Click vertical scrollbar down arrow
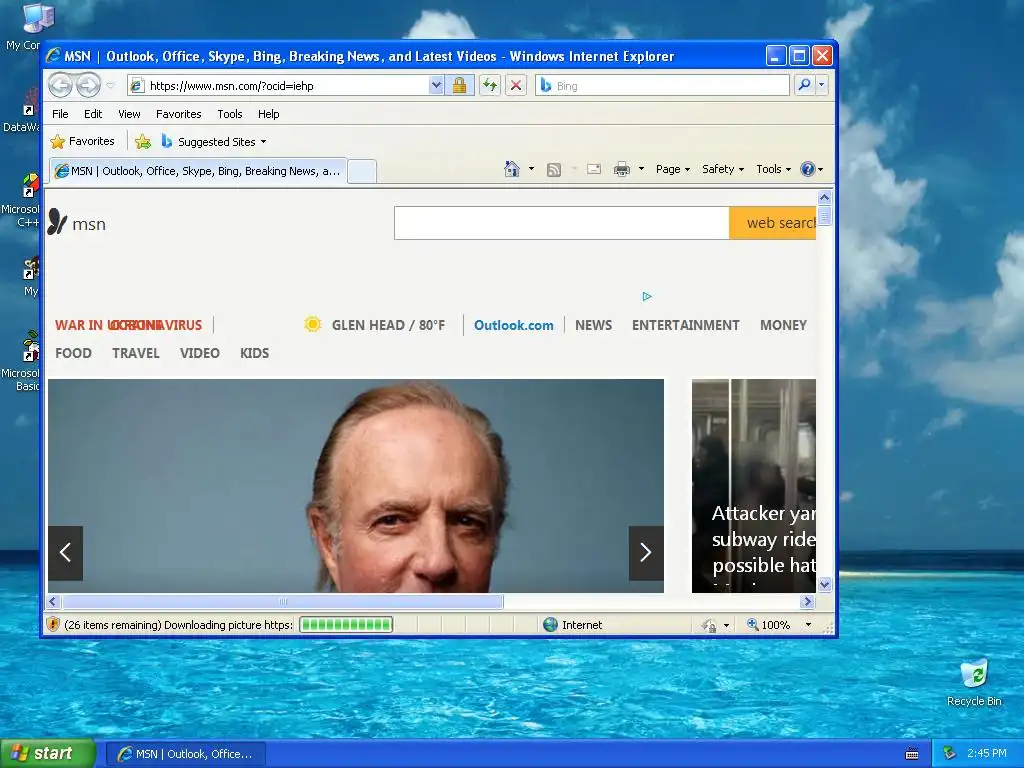The height and width of the screenshot is (768, 1024). point(824,584)
